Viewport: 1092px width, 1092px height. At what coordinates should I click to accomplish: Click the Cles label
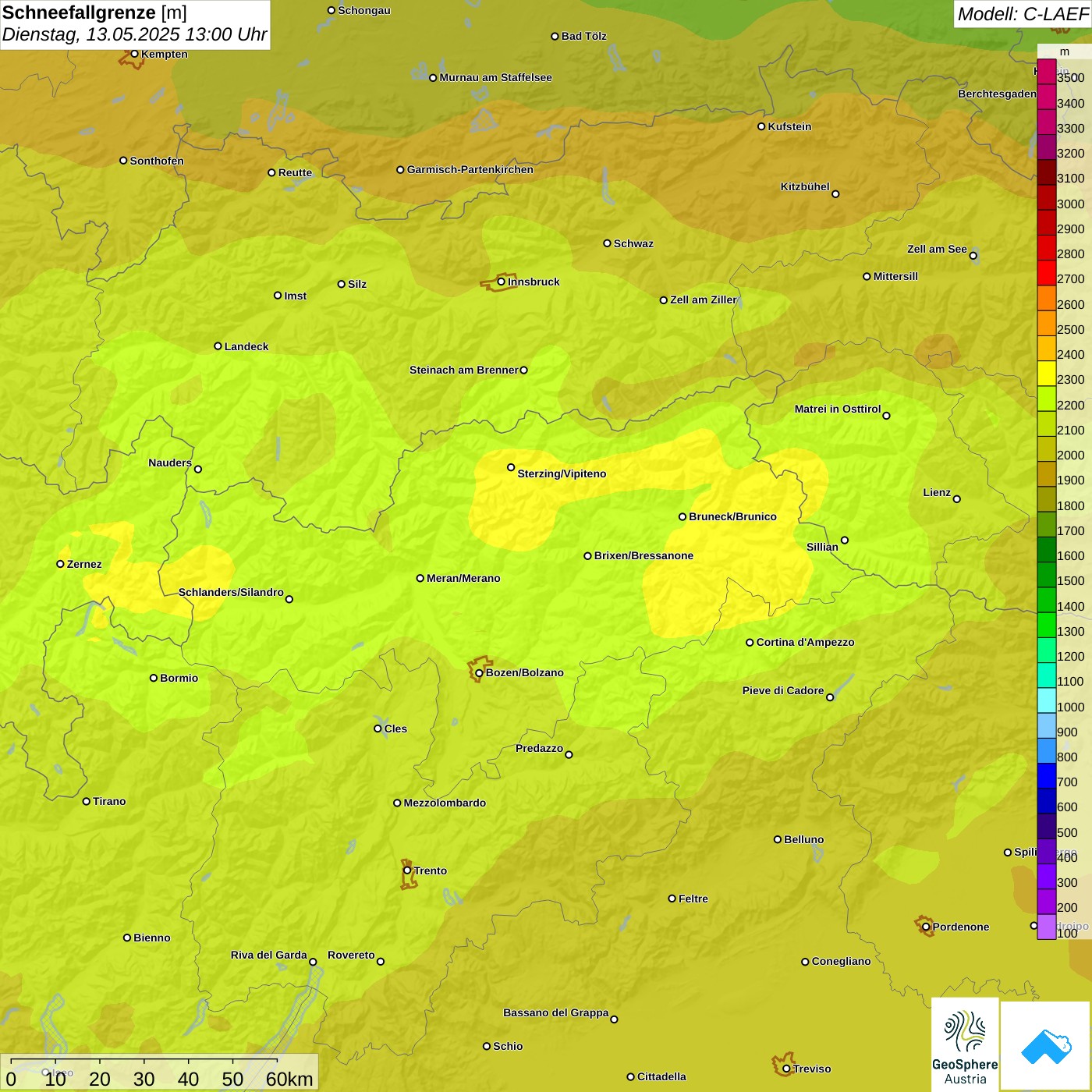[395, 729]
